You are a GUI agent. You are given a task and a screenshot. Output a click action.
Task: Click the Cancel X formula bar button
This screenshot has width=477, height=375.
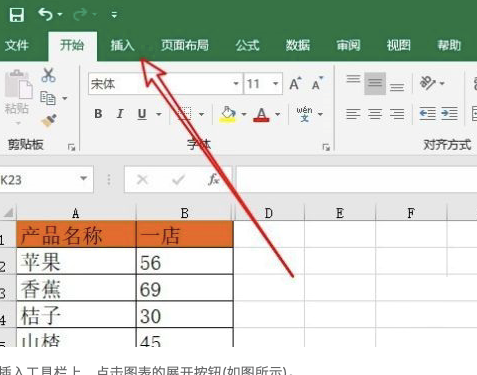(142, 180)
